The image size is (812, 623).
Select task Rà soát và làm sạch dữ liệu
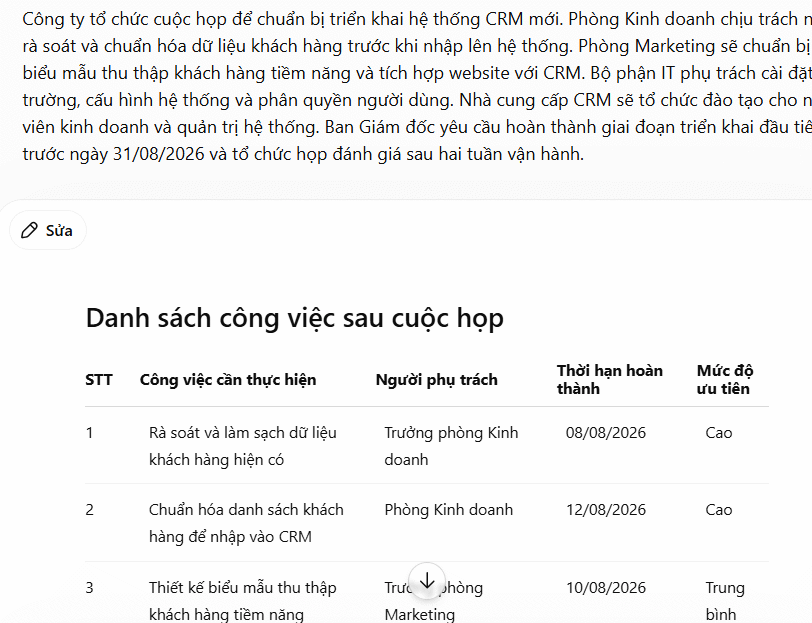[x=243, y=446]
